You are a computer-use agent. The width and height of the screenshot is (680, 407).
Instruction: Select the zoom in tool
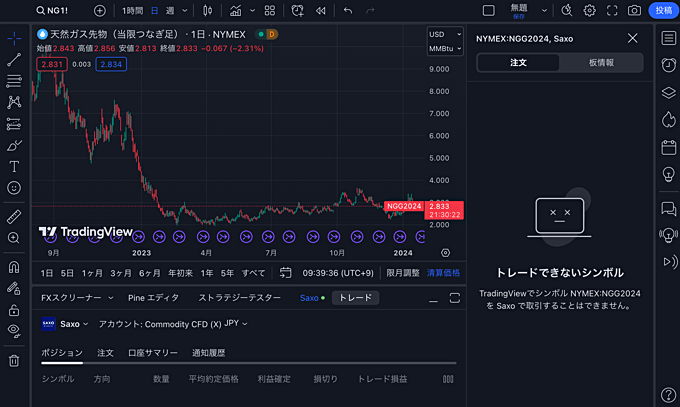pos(14,238)
